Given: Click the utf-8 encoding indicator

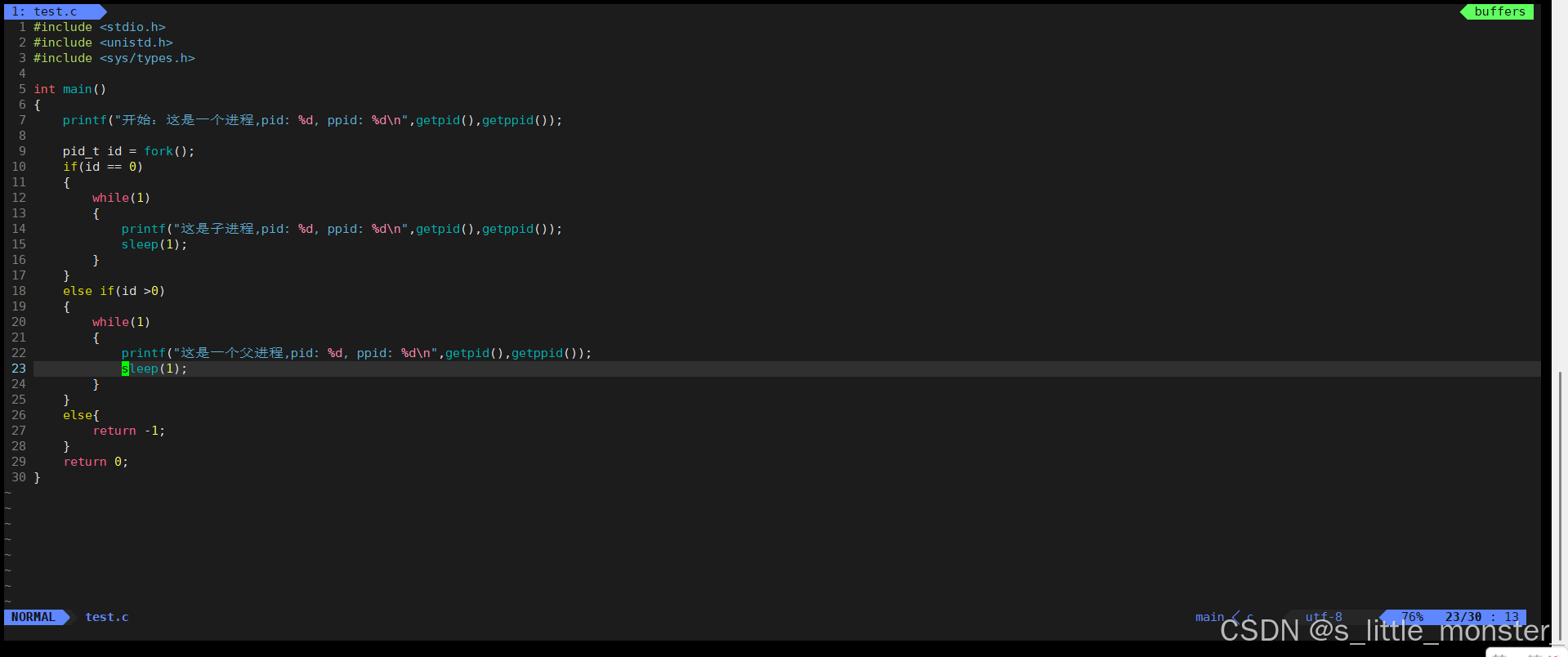Looking at the screenshot, I should click(1323, 617).
